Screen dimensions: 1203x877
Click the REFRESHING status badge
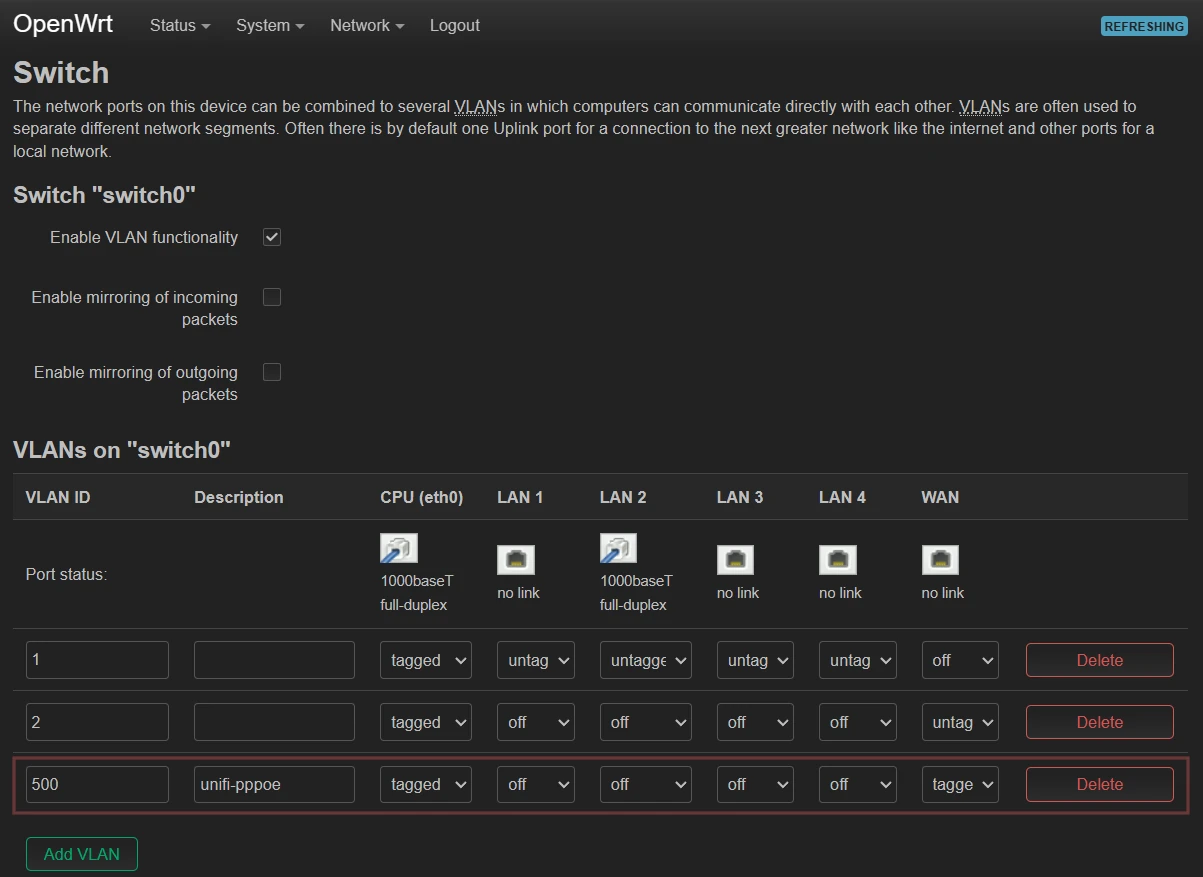click(1144, 27)
